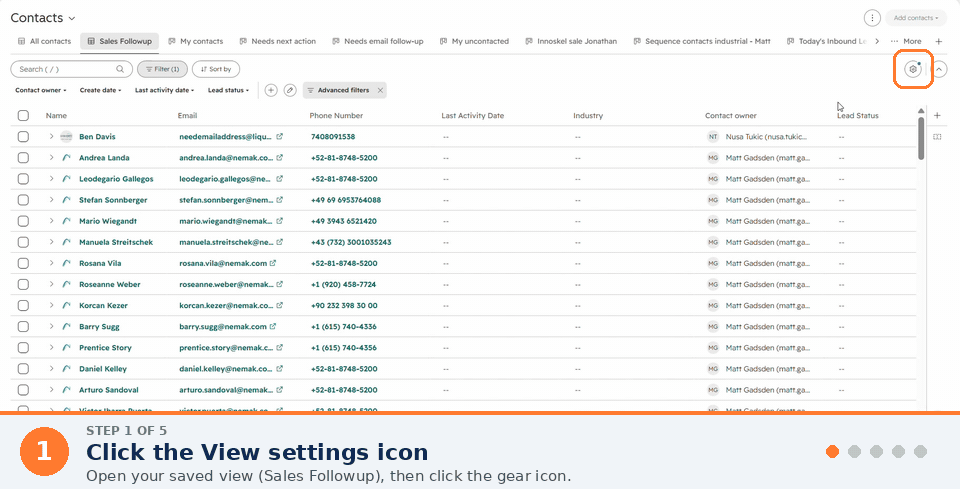960x489 pixels.
Task: Click the View settings gear icon
Action: (913, 69)
